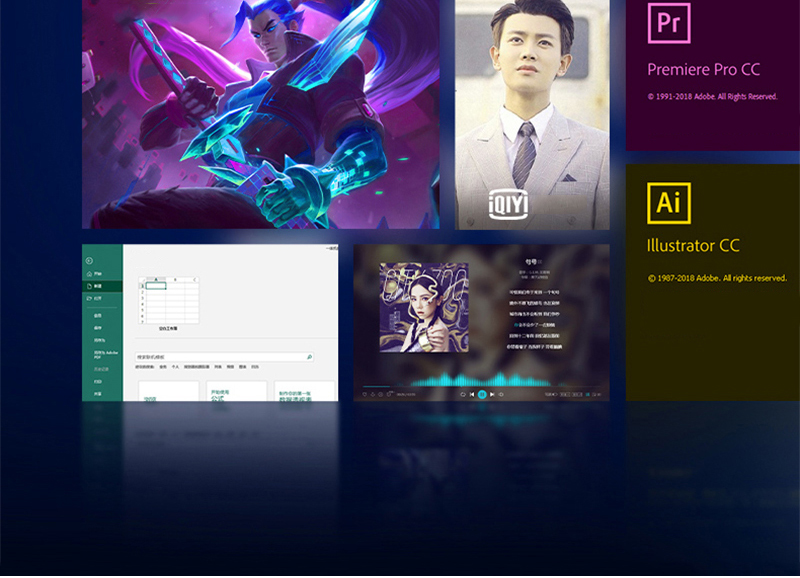
Task: Click the search magnifier icon in Excel
Action: coord(309,357)
